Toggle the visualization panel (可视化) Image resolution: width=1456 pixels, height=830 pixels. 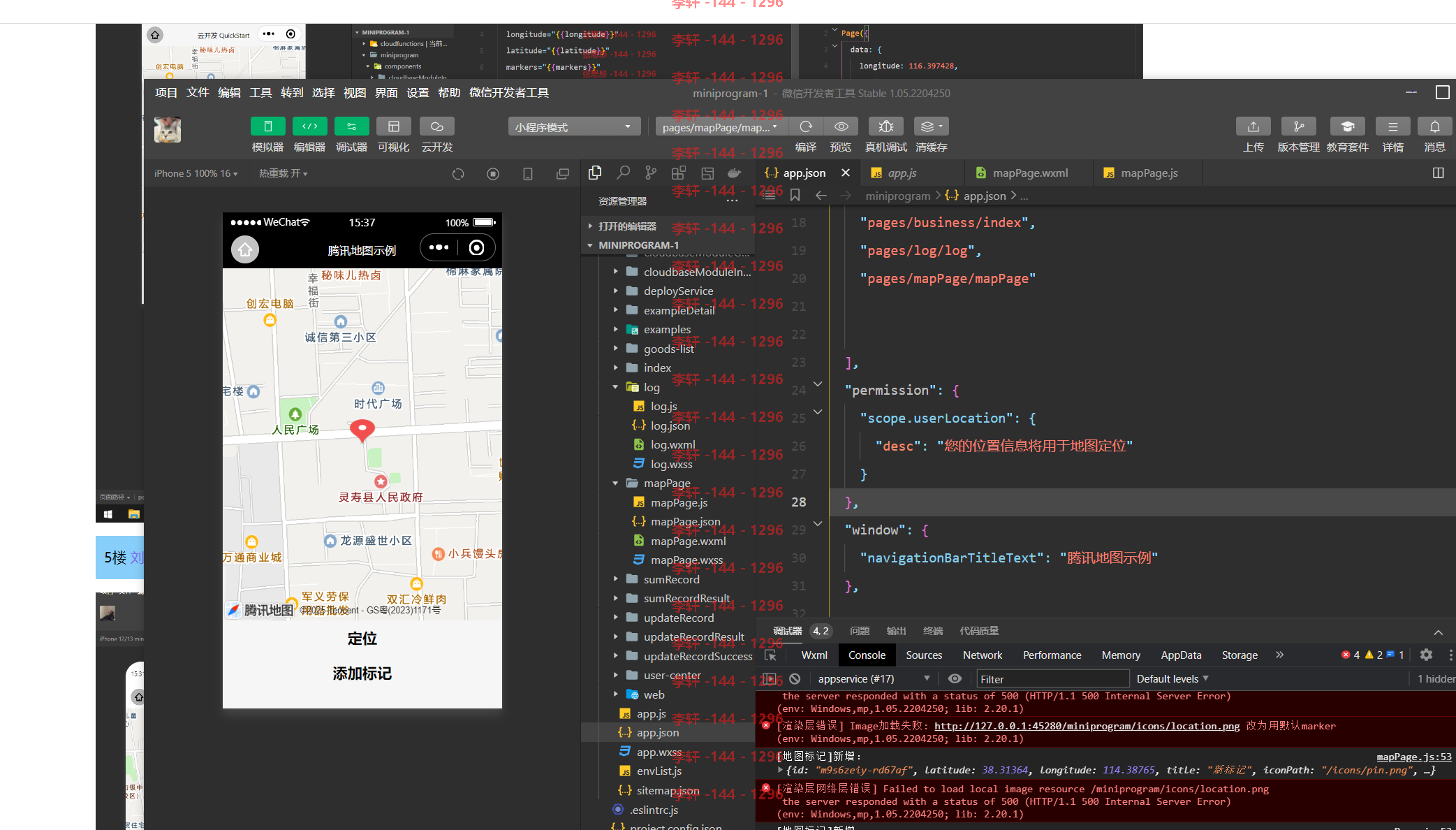[394, 126]
